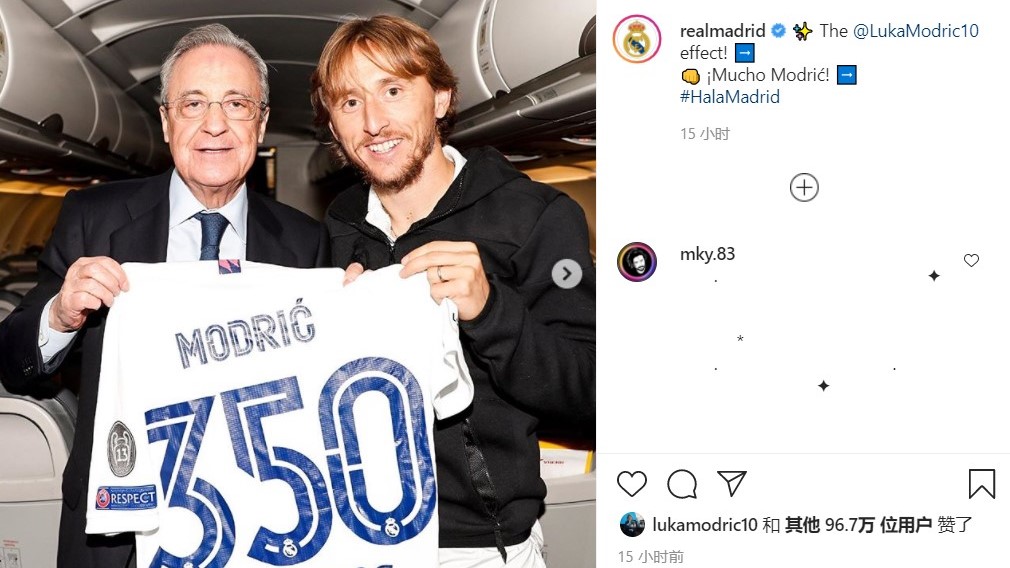Viewport: 1010px width, 568px height.
Task: Click the caption's 15 小时 time label
Action: coord(705,134)
